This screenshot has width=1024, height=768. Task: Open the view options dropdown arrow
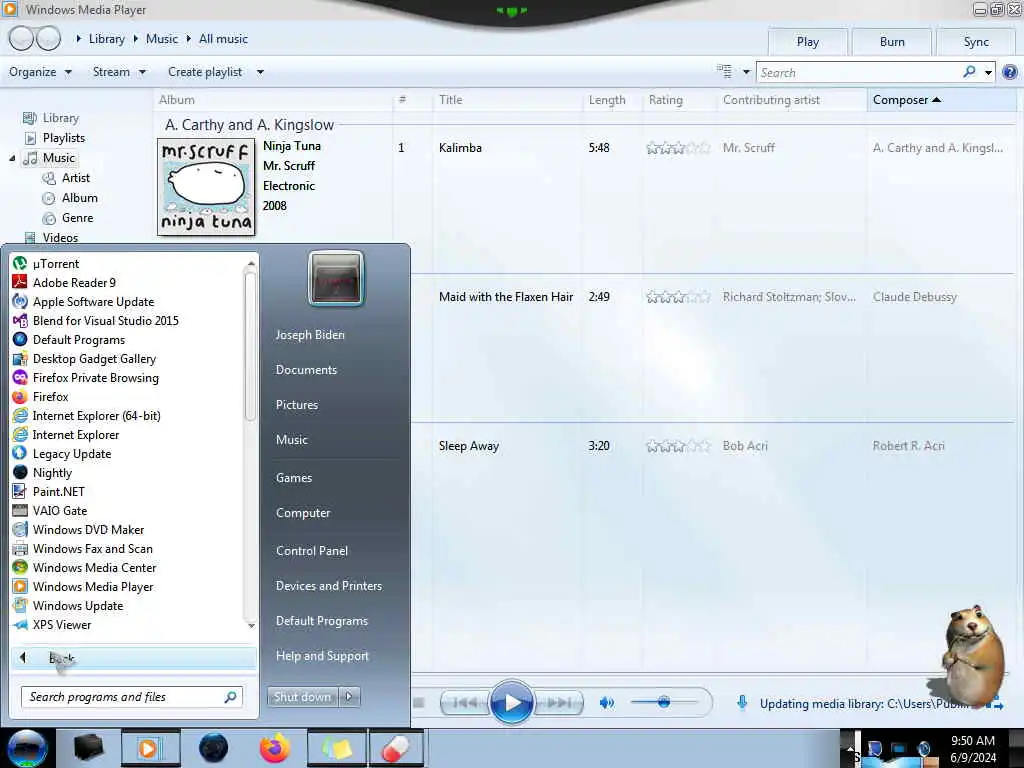click(746, 72)
